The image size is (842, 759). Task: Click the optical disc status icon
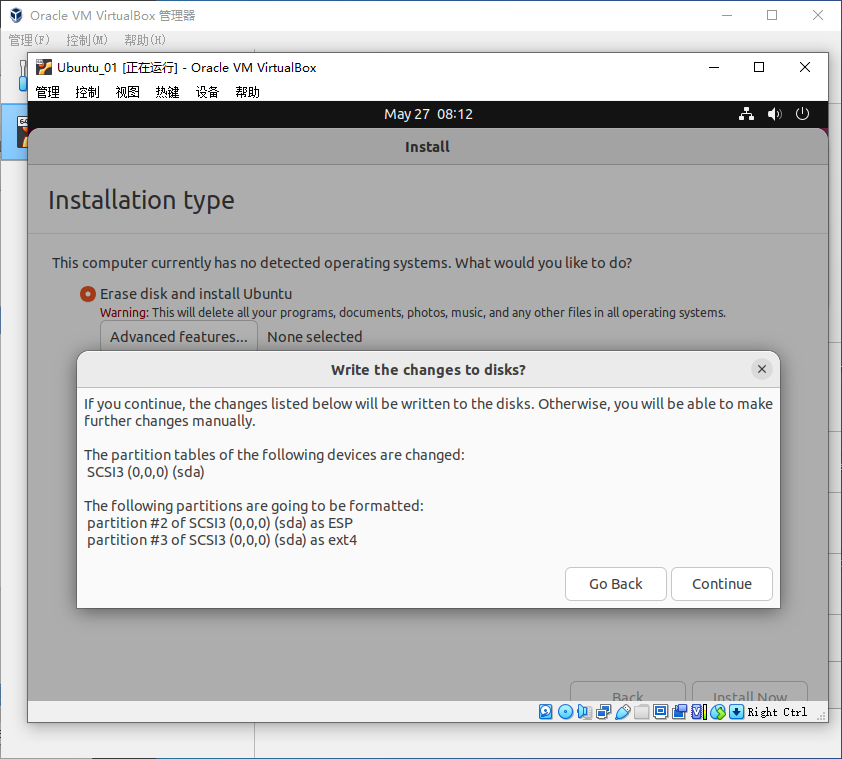click(565, 712)
